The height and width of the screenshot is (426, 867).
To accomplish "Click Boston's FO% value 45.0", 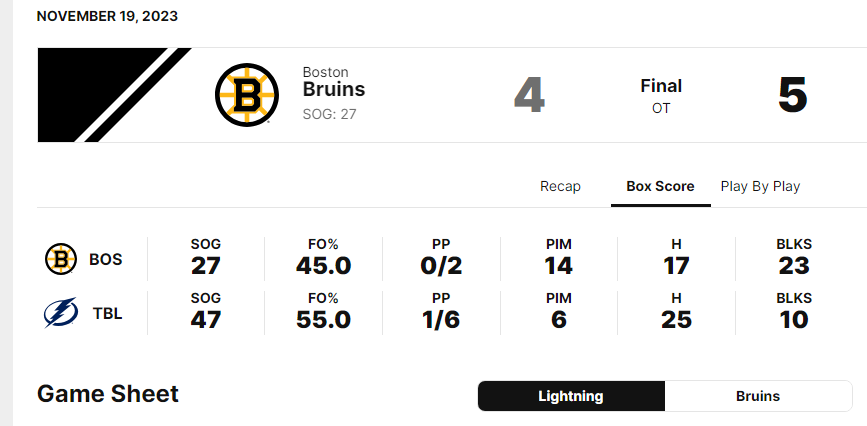I will [323, 266].
